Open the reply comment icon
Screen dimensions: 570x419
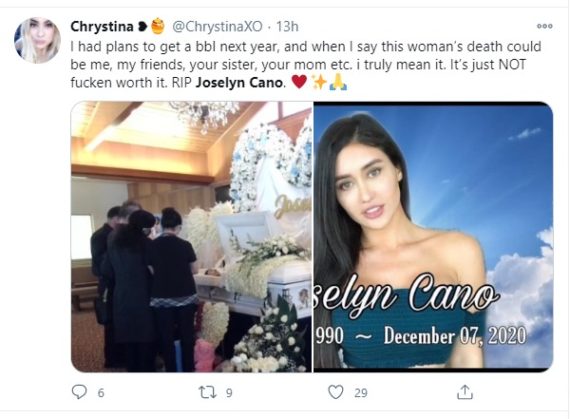click(x=79, y=392)
